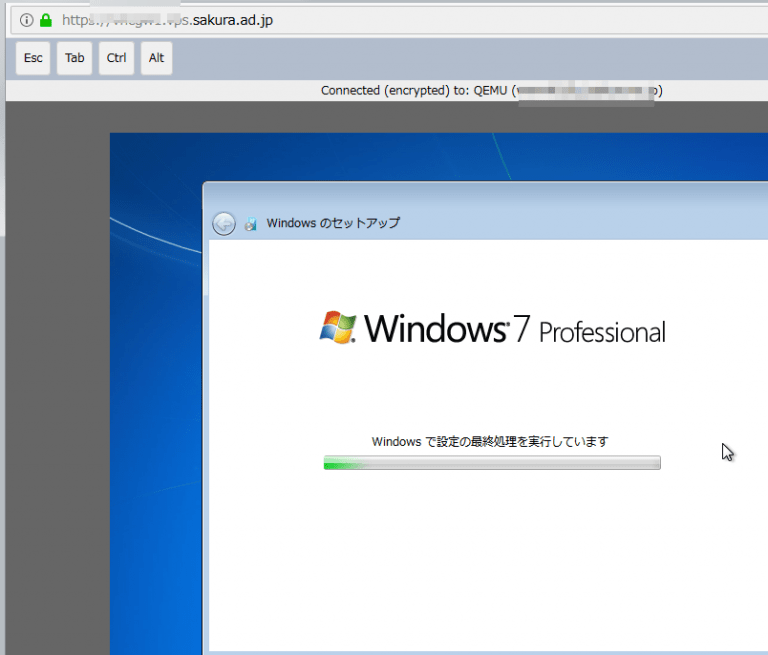Toggle the Ctrl modifier button
This screenshot has height=655, width=768.
pyautogui.click(x=117, y=58)
